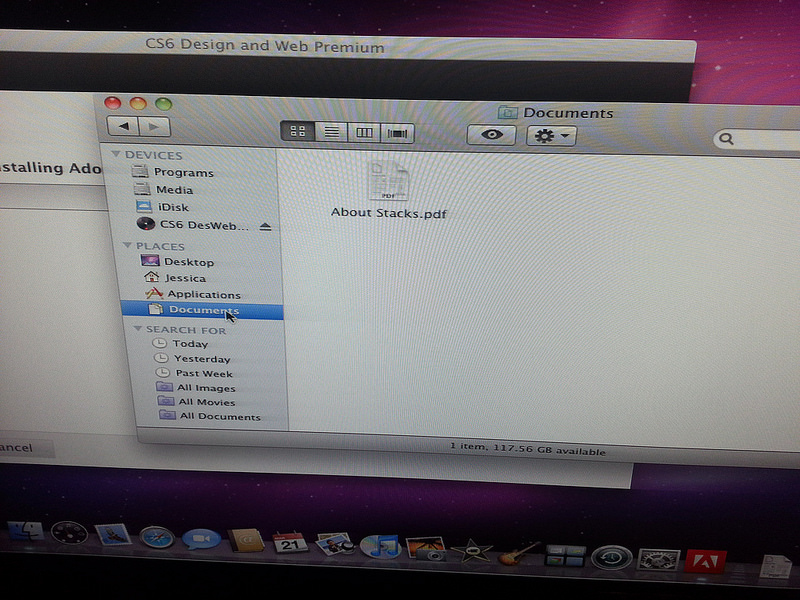Switch Finder to Cover Flow view
Viewport: 800px width, 600px height.
pyautogui.click(x=397, y=134)
